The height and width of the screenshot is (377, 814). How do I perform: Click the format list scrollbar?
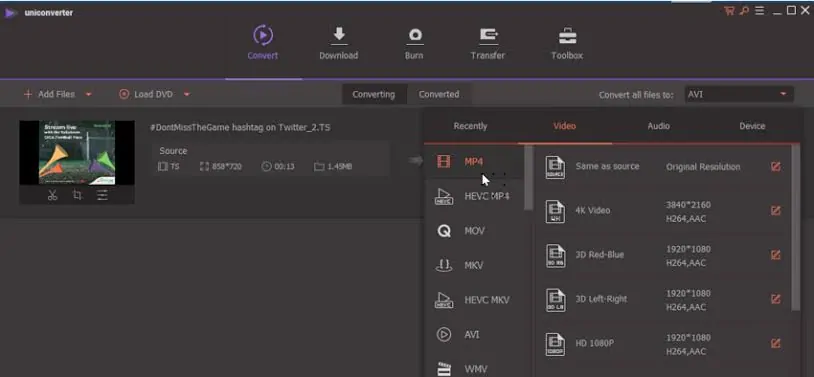pos(528,177)
